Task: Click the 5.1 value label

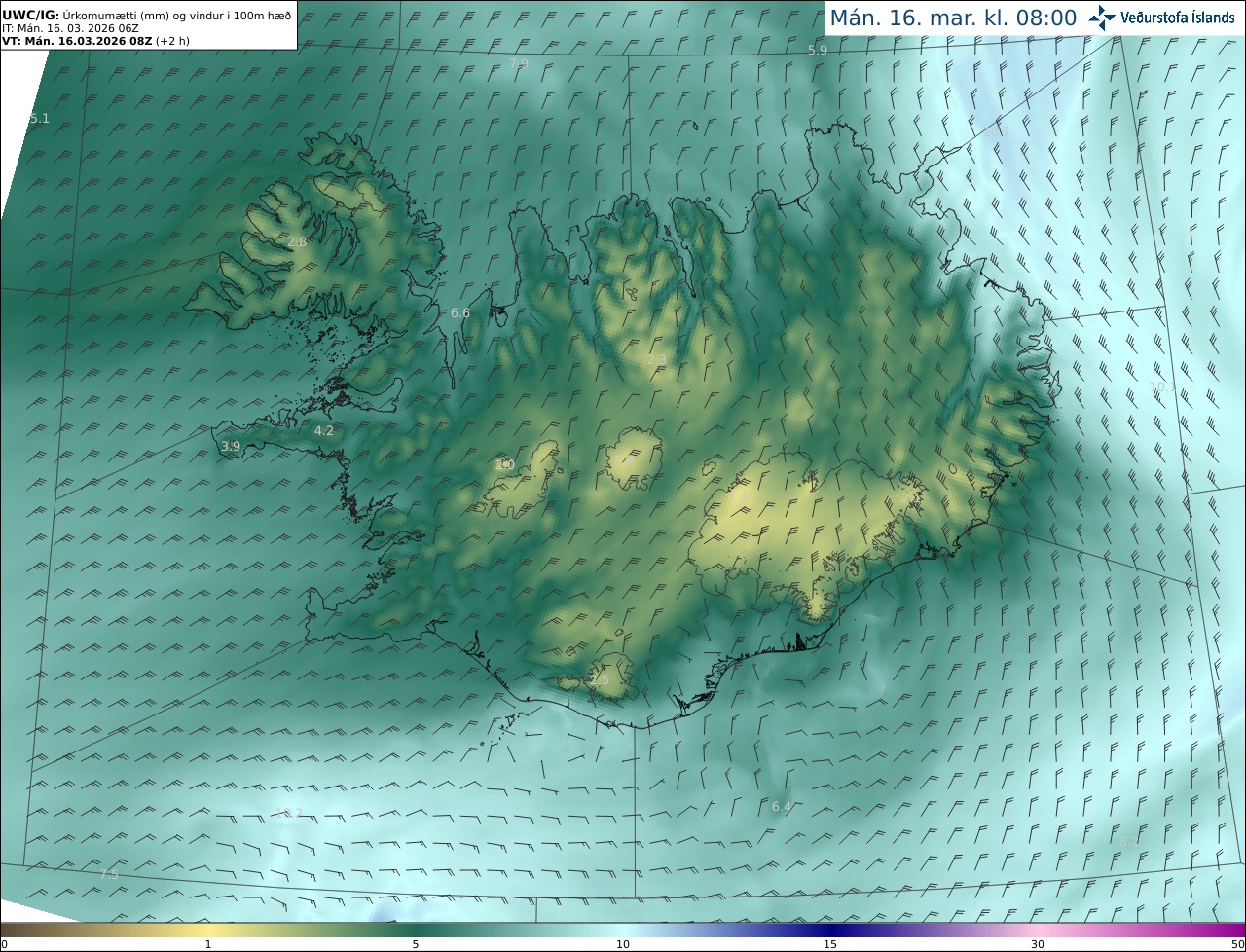Action: pyautogui.click(x=39, y=119)
